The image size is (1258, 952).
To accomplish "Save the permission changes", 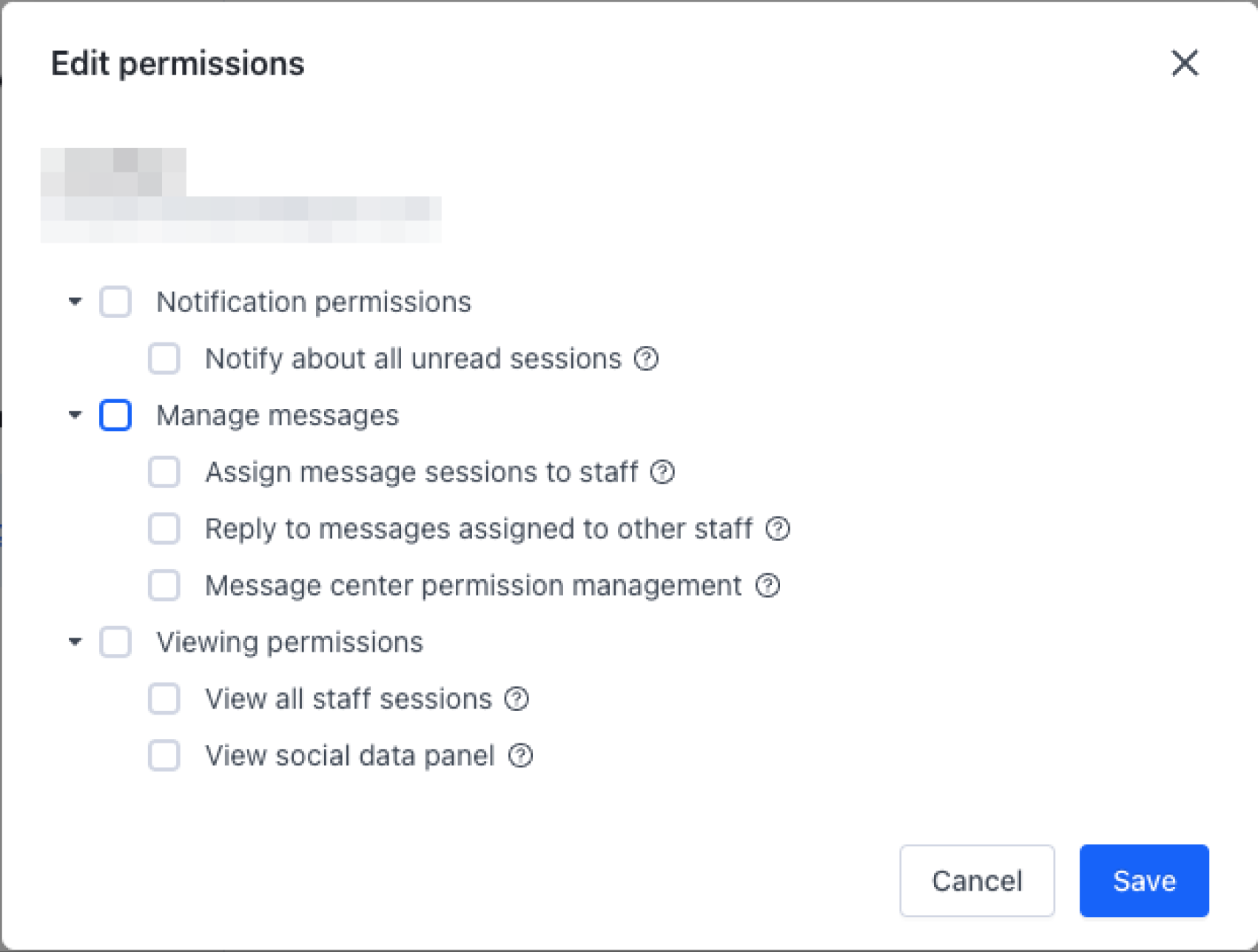I will (x=1144, y=881).
